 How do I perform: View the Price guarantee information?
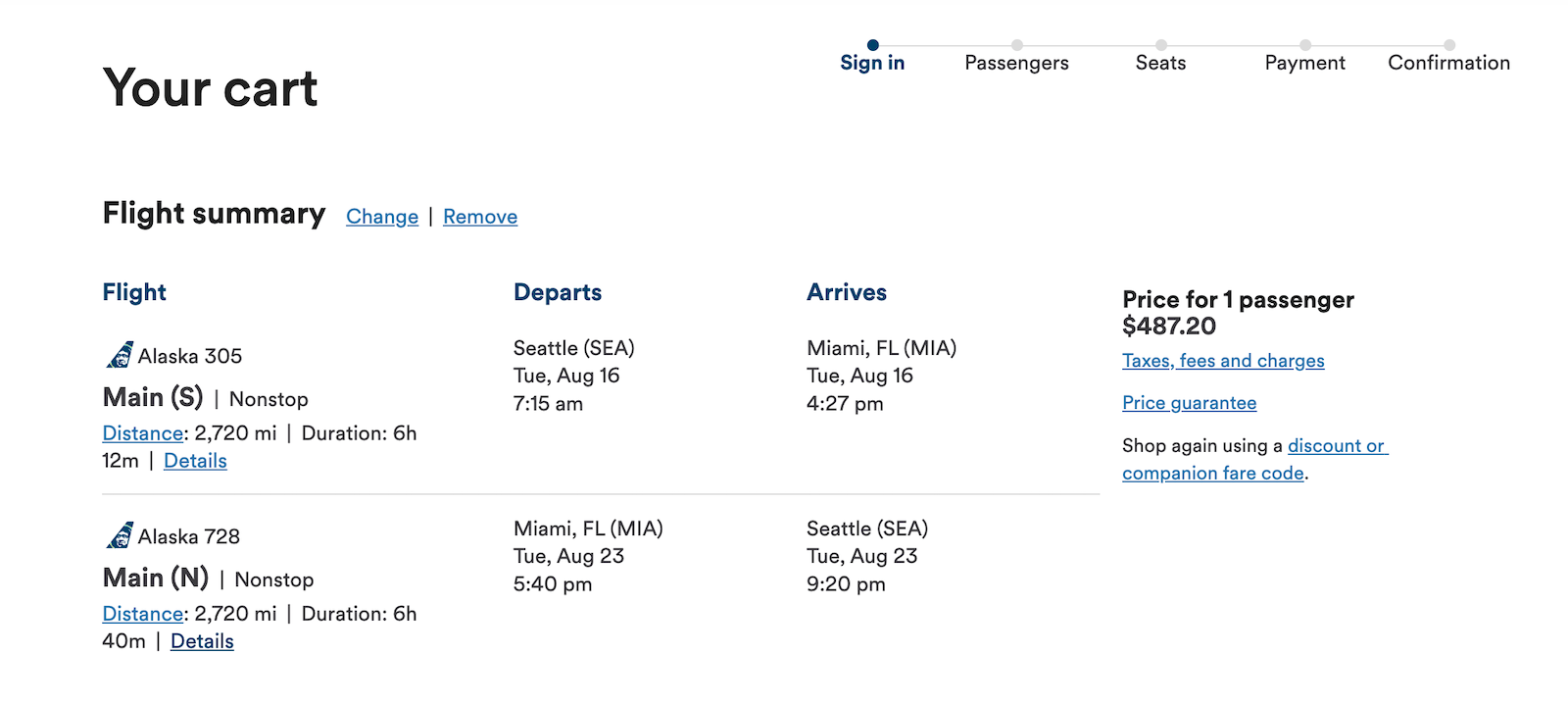coord(1189,402)
